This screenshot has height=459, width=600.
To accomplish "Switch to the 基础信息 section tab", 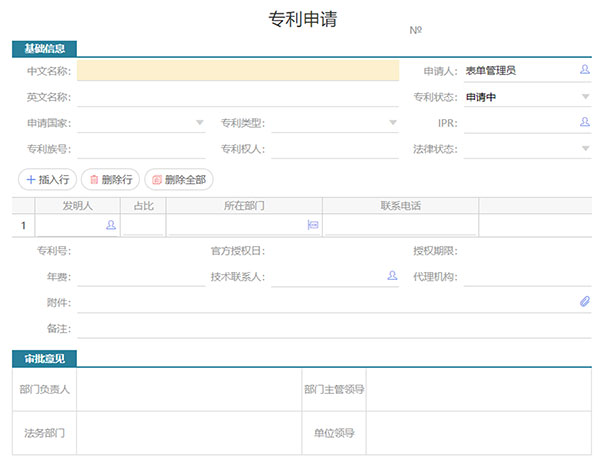I will 44,49.
